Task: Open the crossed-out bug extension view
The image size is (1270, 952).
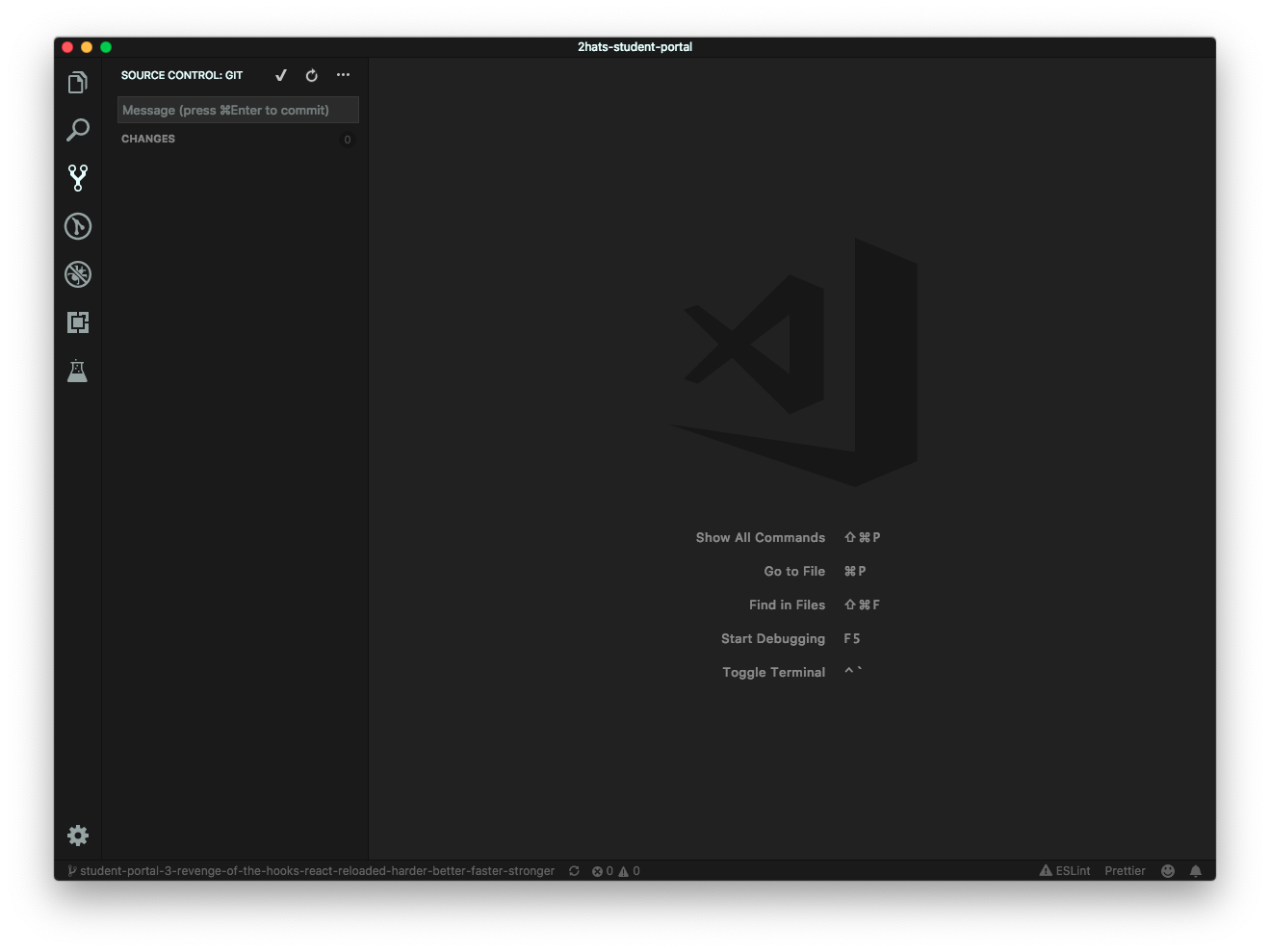Action: point(77,274)
